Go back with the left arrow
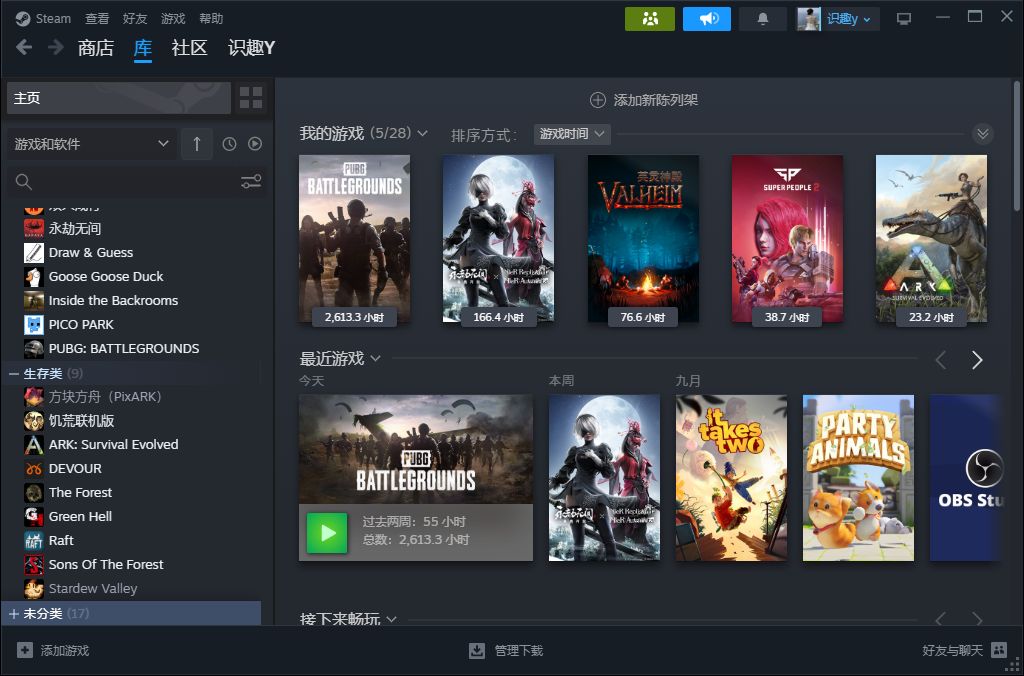Image resolution: width=1024 pixels, height=676 pixels. (x=24, y=47)
